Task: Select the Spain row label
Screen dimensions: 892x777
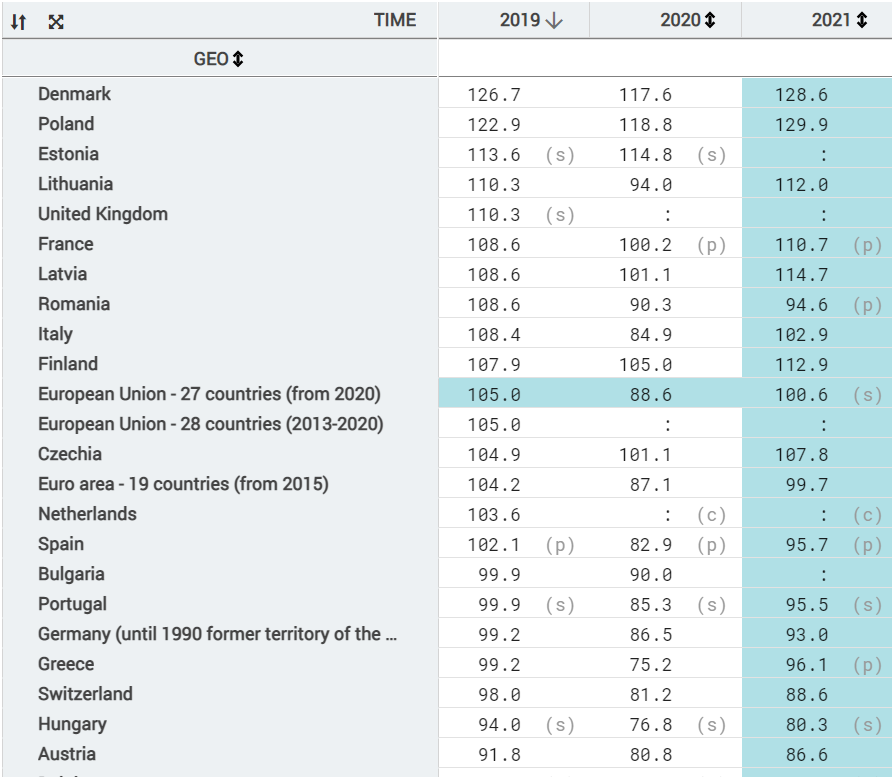Action: [61, 544]
